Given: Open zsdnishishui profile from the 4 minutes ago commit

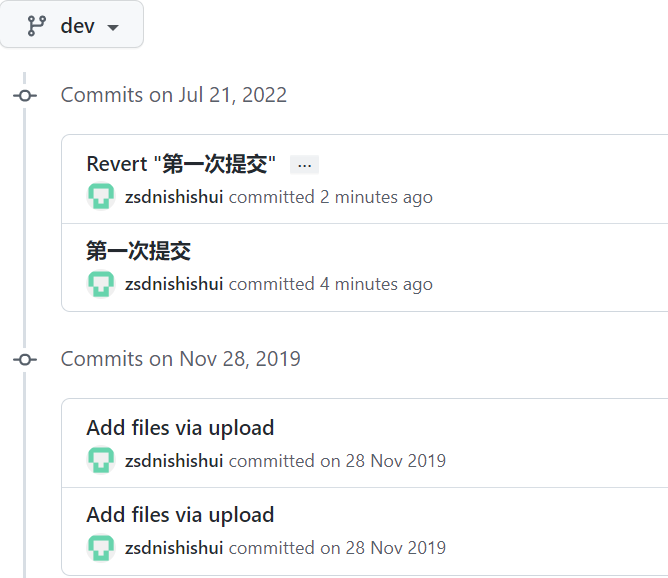Looking at the screenshot, I should coord(174,284).
